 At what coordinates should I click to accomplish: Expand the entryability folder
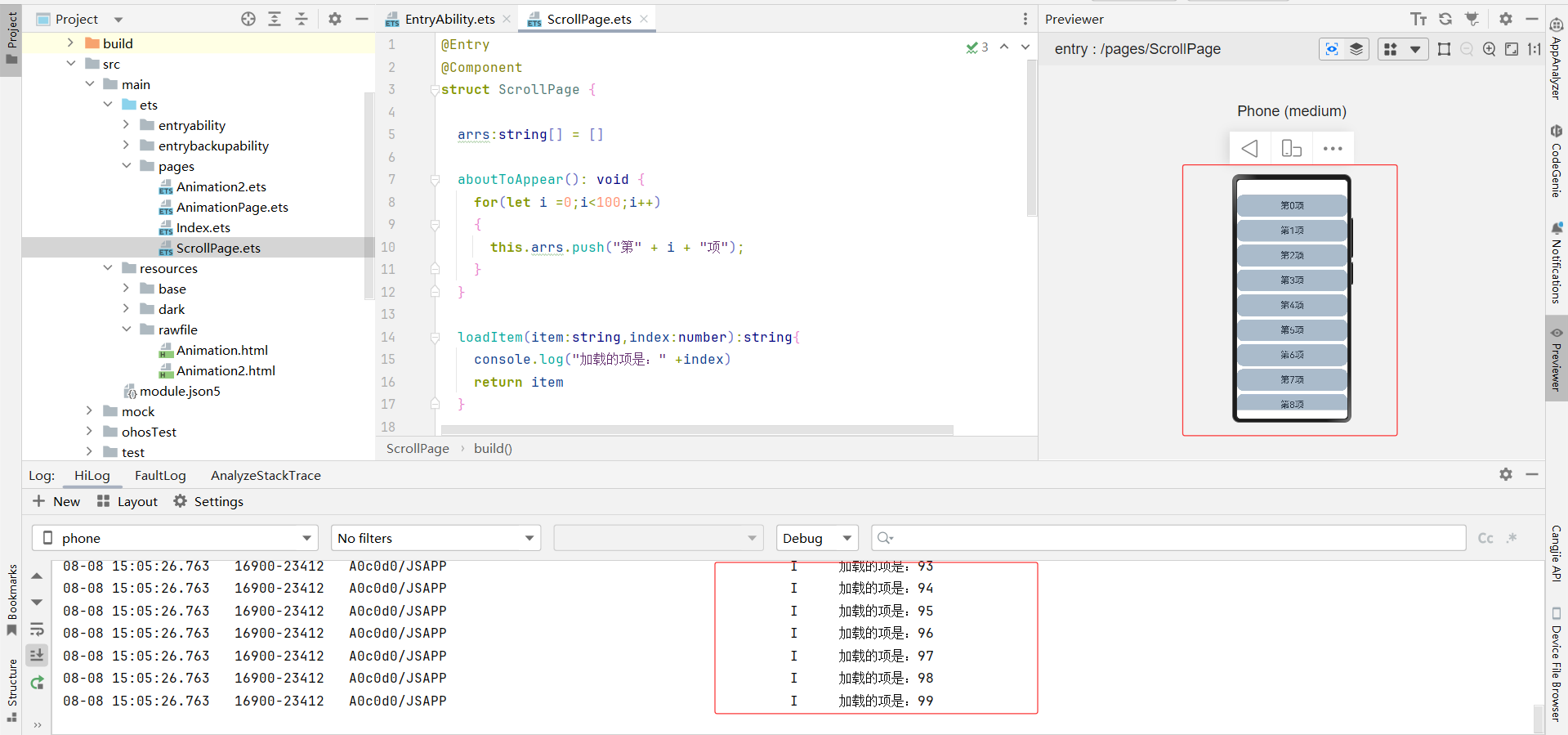click(126, 124)
